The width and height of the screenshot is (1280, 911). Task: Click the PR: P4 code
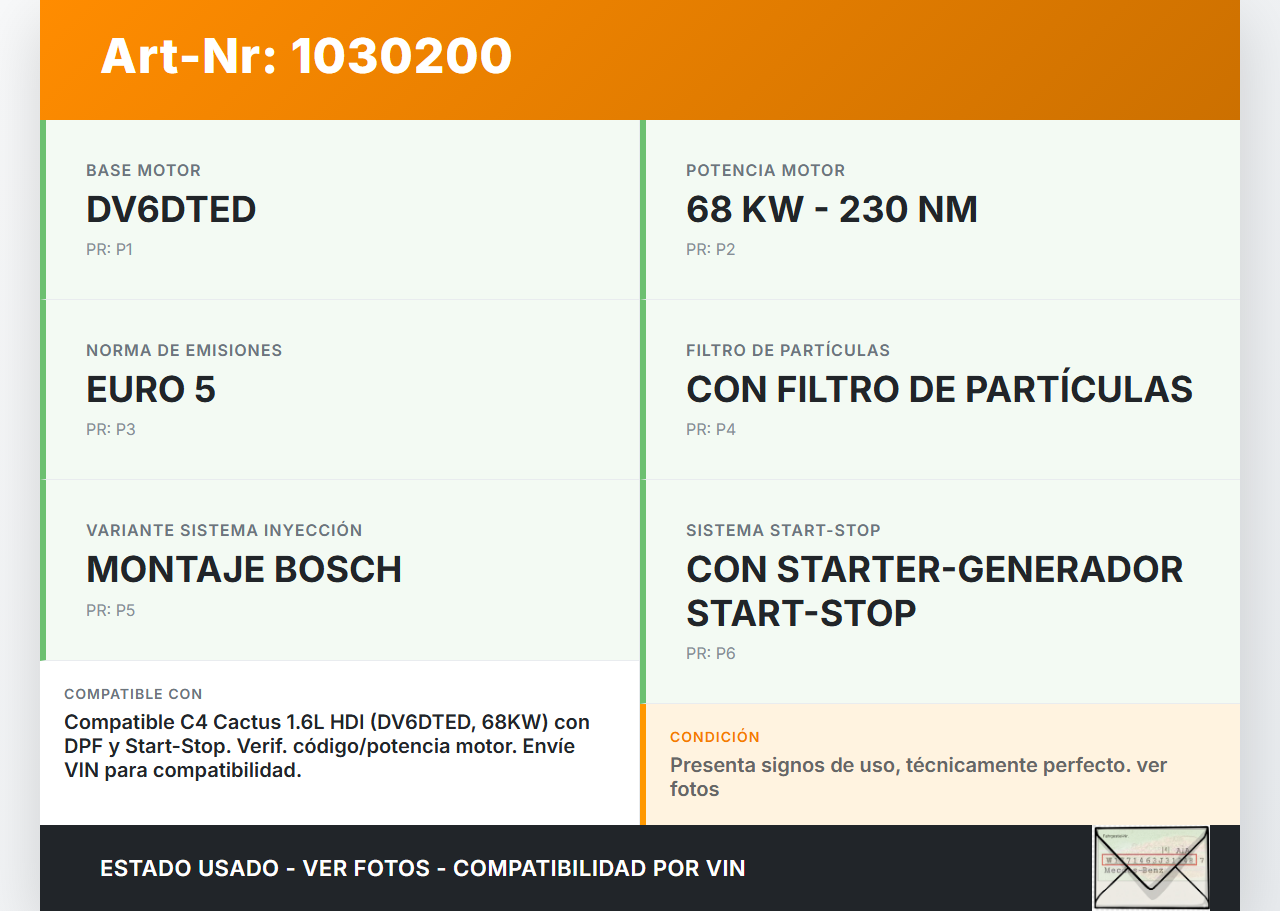tap(710, 429)
